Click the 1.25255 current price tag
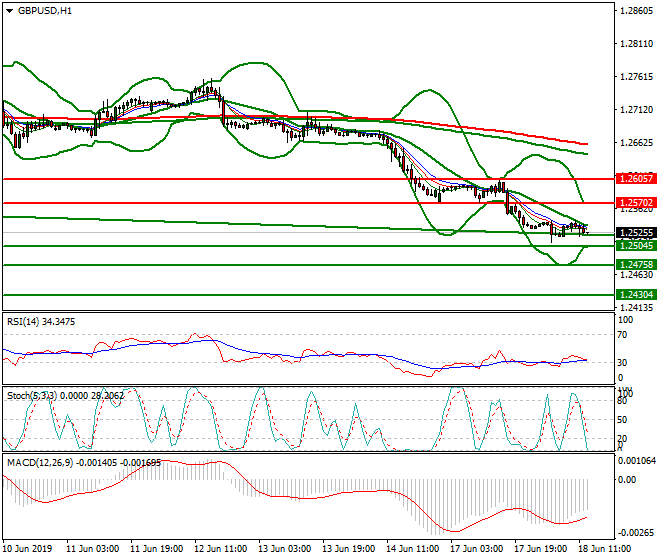The image size is (660, 560). click(x=636, y=232)
